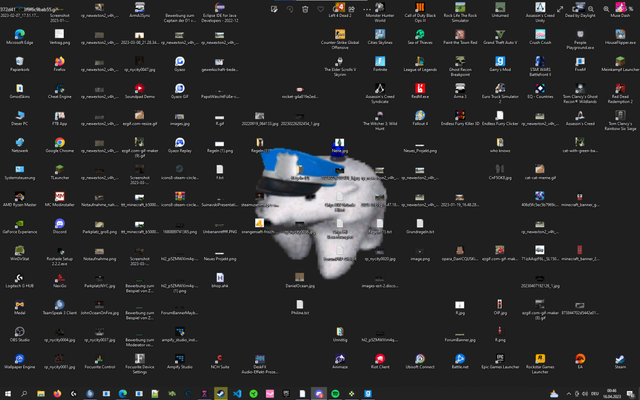Open the Windows Start button on taskbar
Viewport: 640px width, 400px height.
click(x=8, y=393)
